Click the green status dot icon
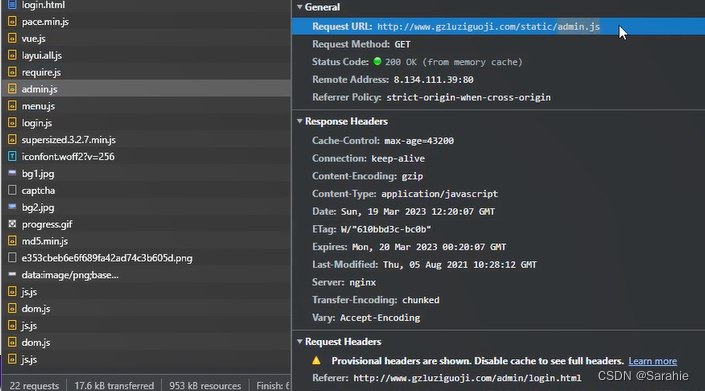This screenshot has width=705, height=391. tap(377, 61)
